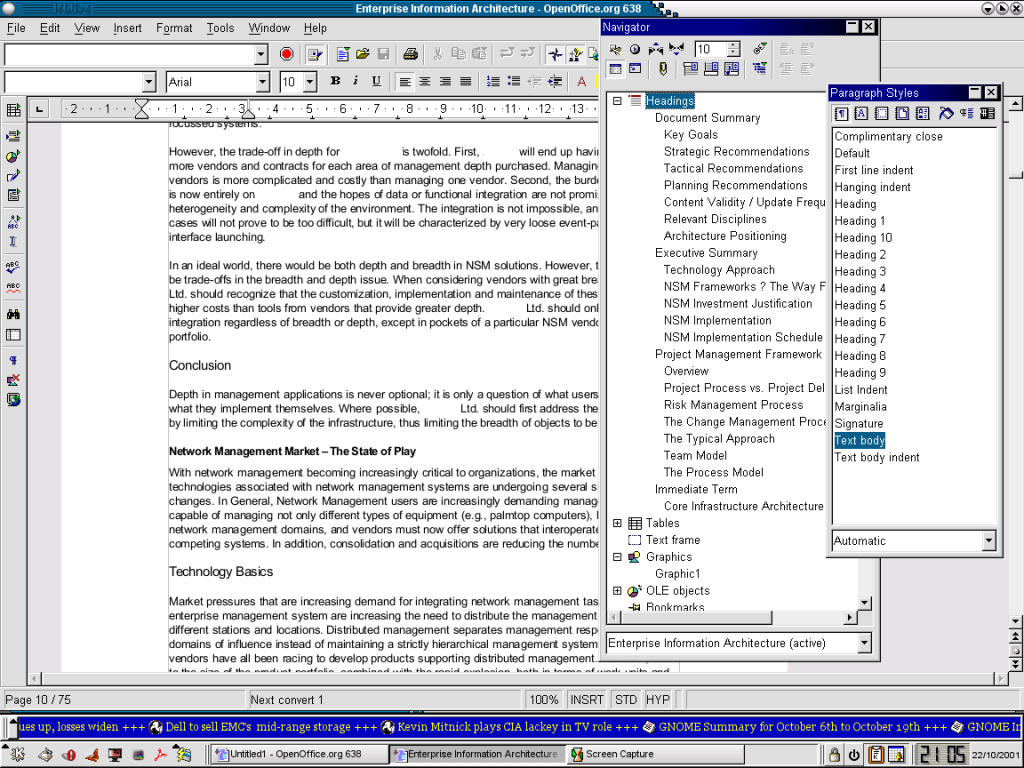
Task: Click the Set Reminder icon in Navigator
Action: pyautogui.click(x=662, y=69)
